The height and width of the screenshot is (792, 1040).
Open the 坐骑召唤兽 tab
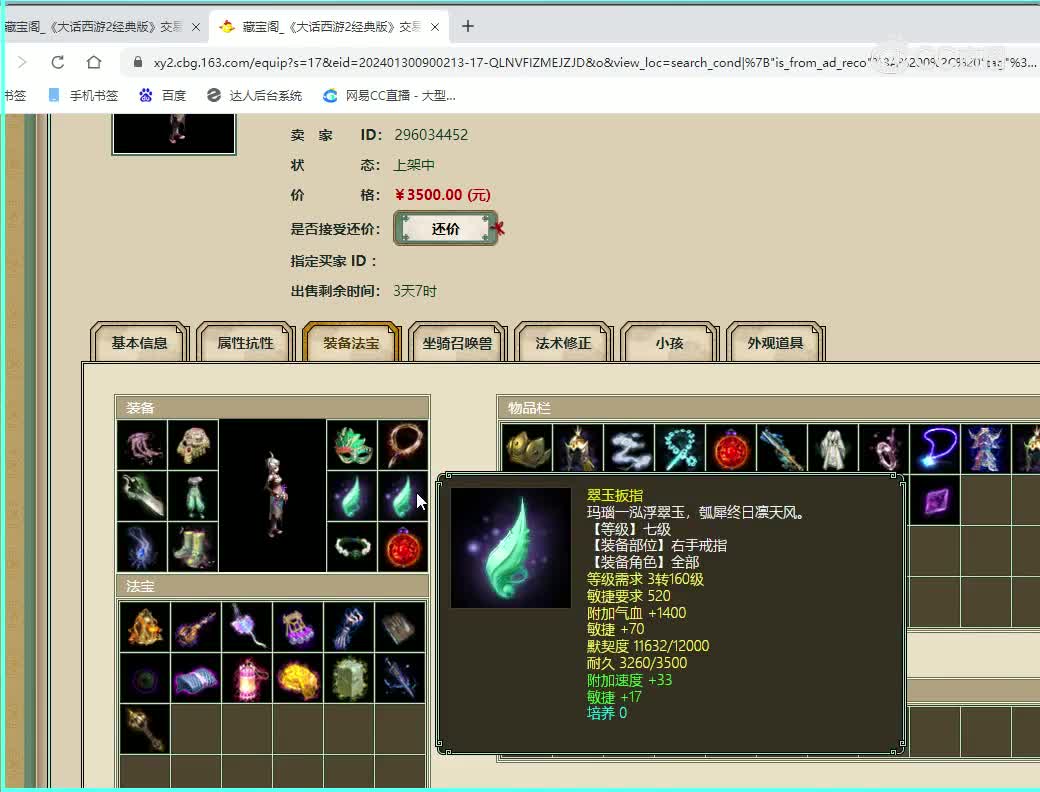[x=458, y=343]
